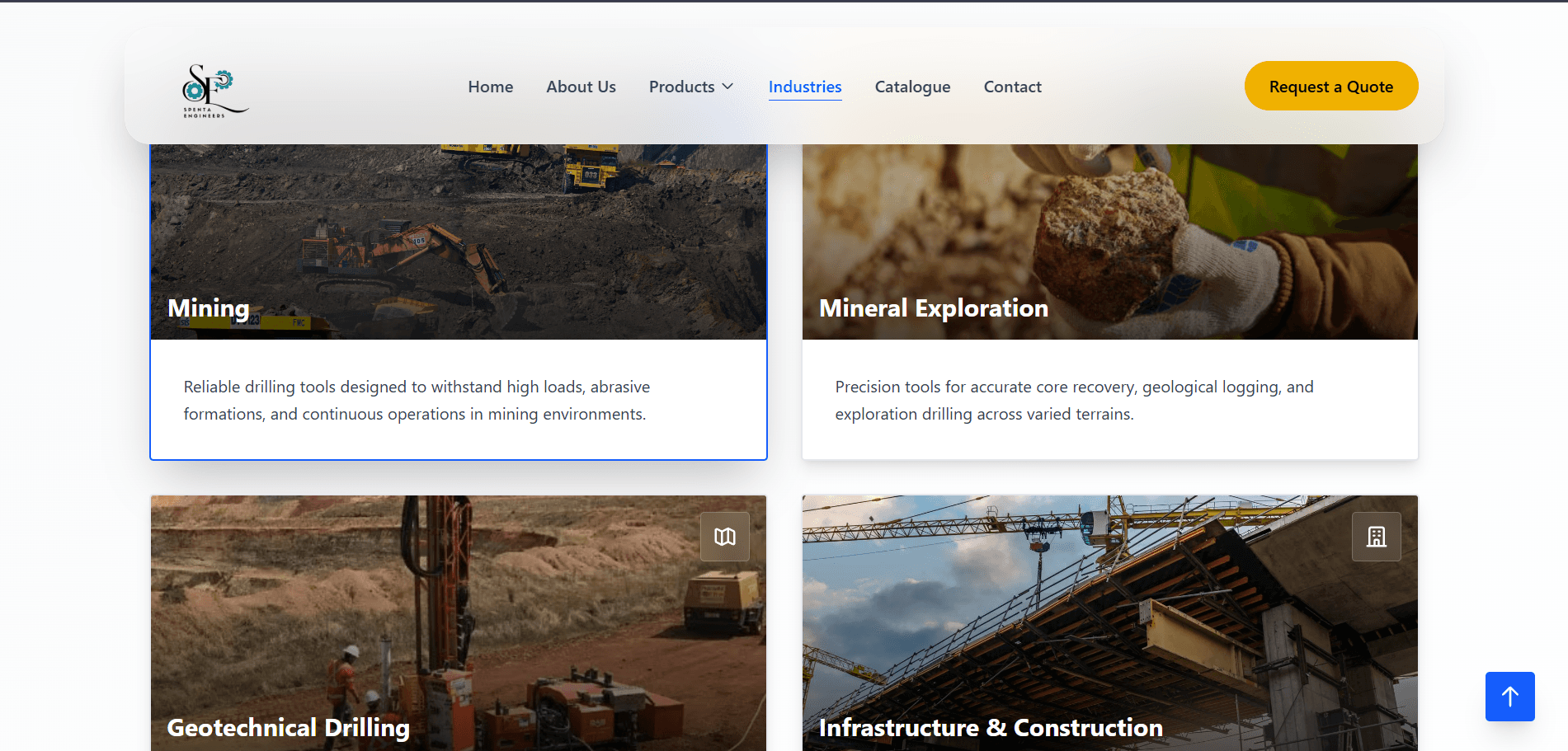Open the Catalogue page
The image size is (1568, 751).
tap(912, 87)
